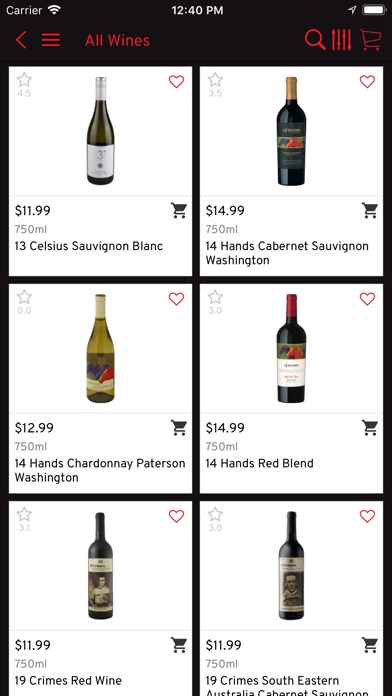Screen dimensions: 392x696
Task: Add 13 Celsius Sauvignon Blanc to cart
Action: [x=179, y=210]
